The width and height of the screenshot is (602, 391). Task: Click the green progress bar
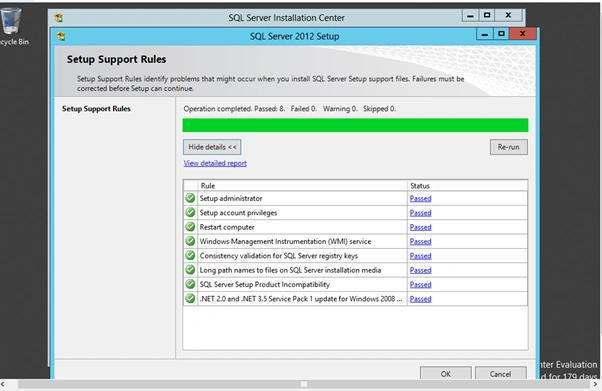[x=355, y=125]
